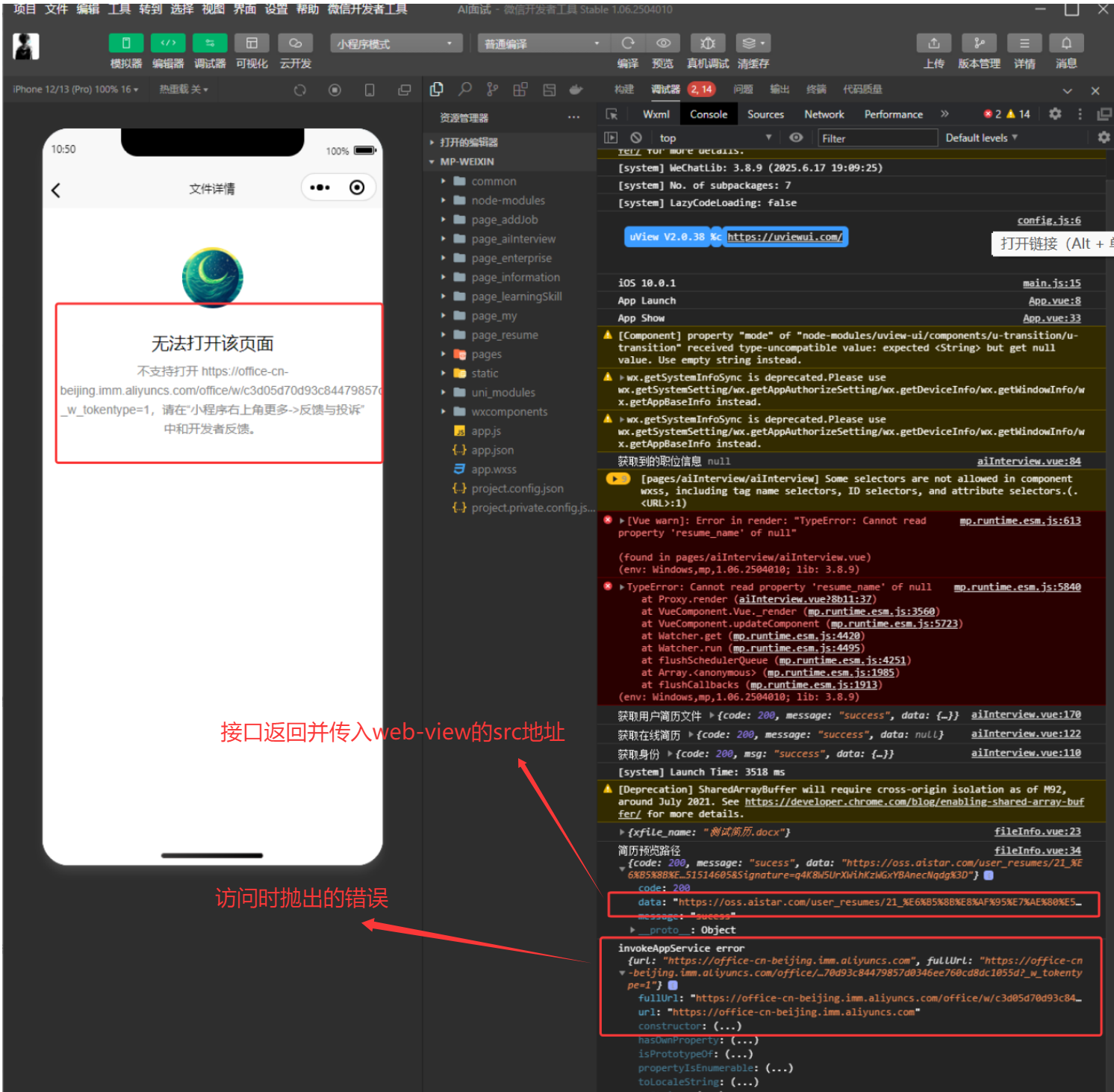Image resolution: width=1114 pixels, height=1092 pixels.
Task: Open the top JavaScript context dropdown
Action: pyautogui.click(x=715, y=137)
